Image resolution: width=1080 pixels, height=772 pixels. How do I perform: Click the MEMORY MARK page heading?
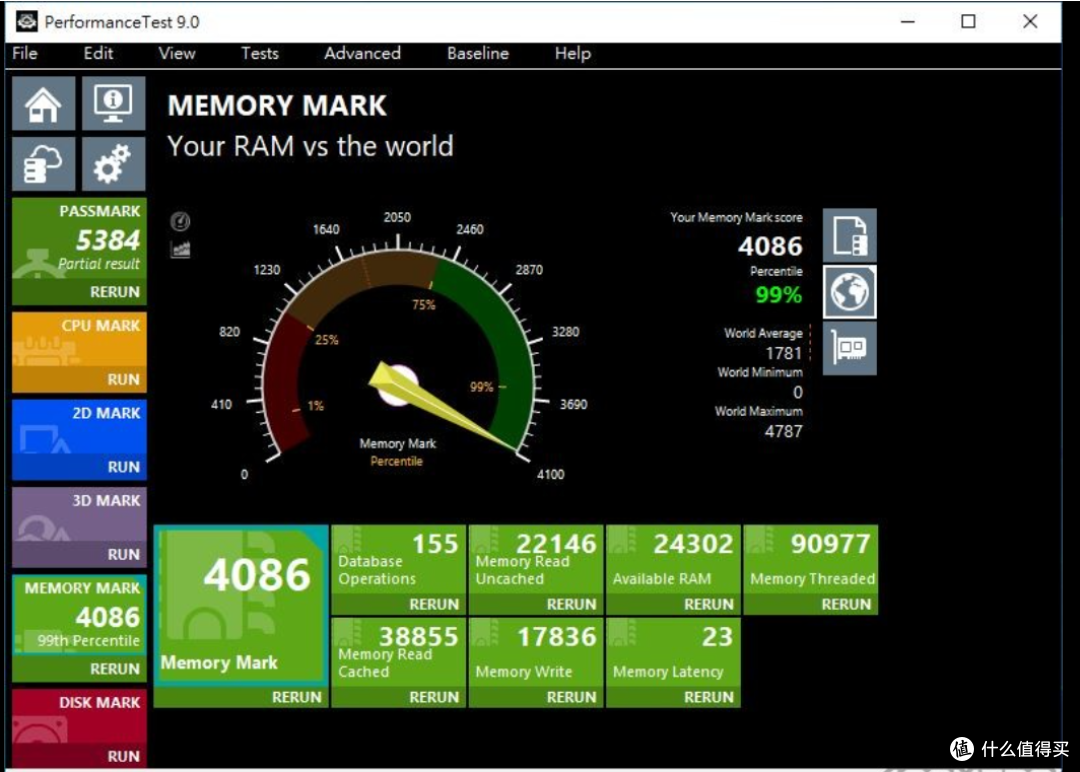(x=277, y=105)
